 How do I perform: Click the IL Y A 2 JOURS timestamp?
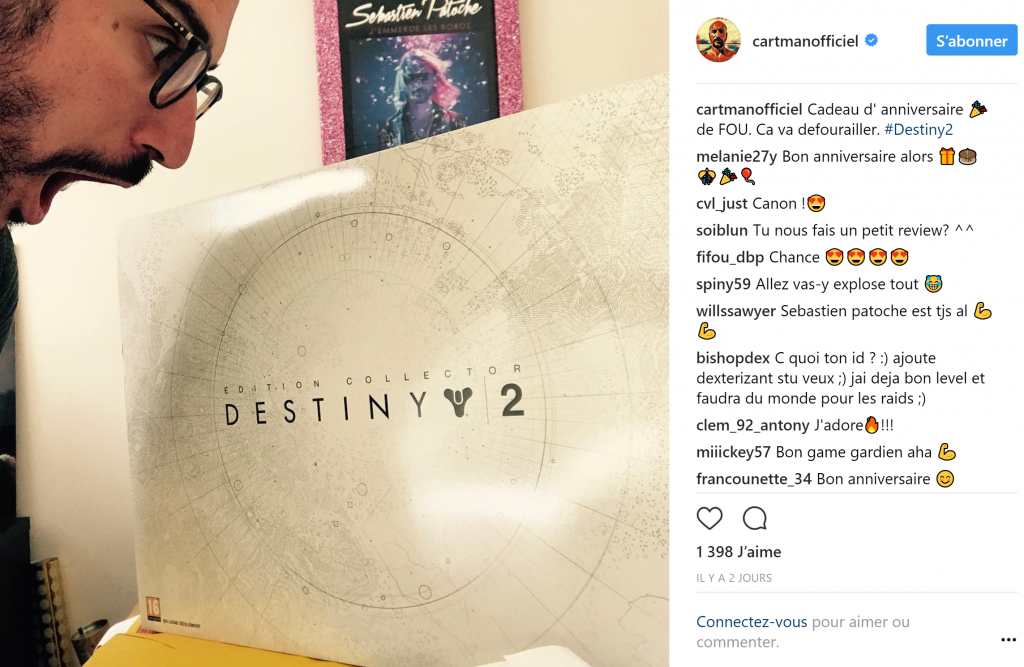(x=733, y=578)
